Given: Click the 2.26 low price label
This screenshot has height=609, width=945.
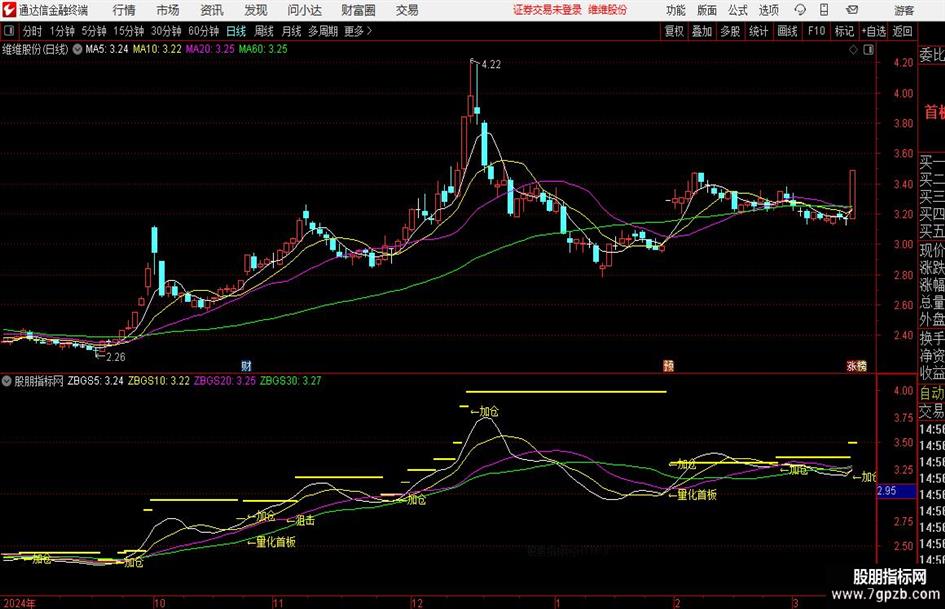Looking at the screenshot, I should [116, 357].
